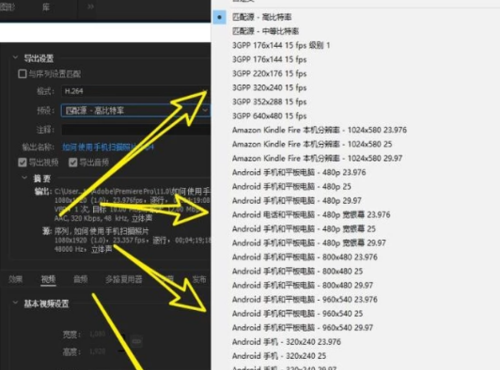Screen dimensions: 500x370
Task: Switch to the 视频 tab
Action: [48, 279]
